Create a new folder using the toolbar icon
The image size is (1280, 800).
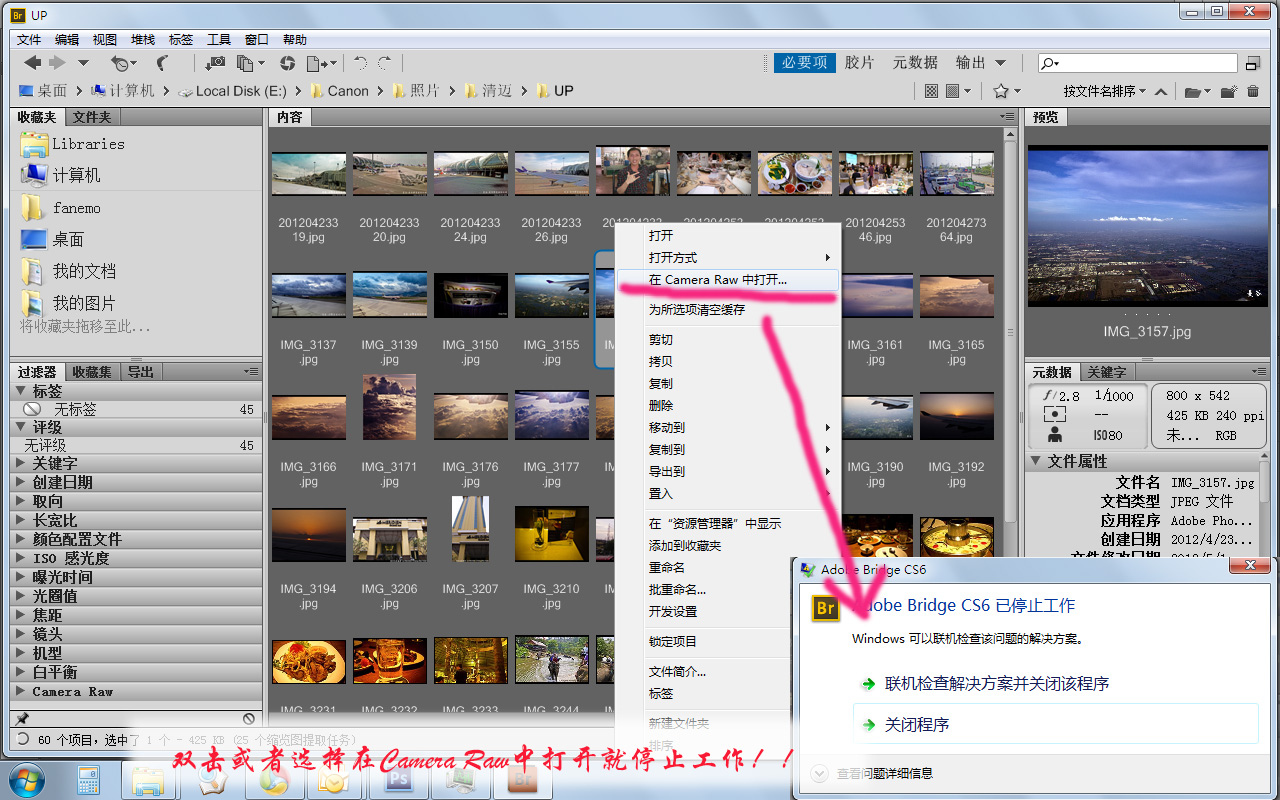pyautogui.click(x=1227, y=91)
